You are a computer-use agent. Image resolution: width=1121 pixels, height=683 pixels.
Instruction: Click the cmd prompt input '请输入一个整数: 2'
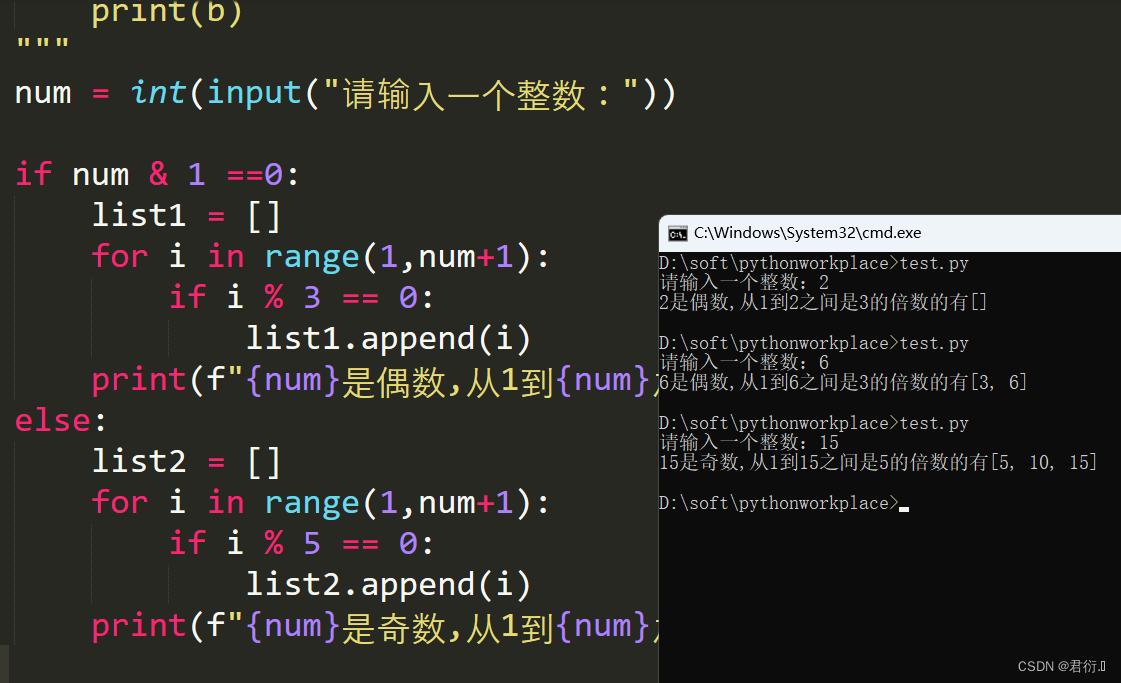[x=744, y=282]
